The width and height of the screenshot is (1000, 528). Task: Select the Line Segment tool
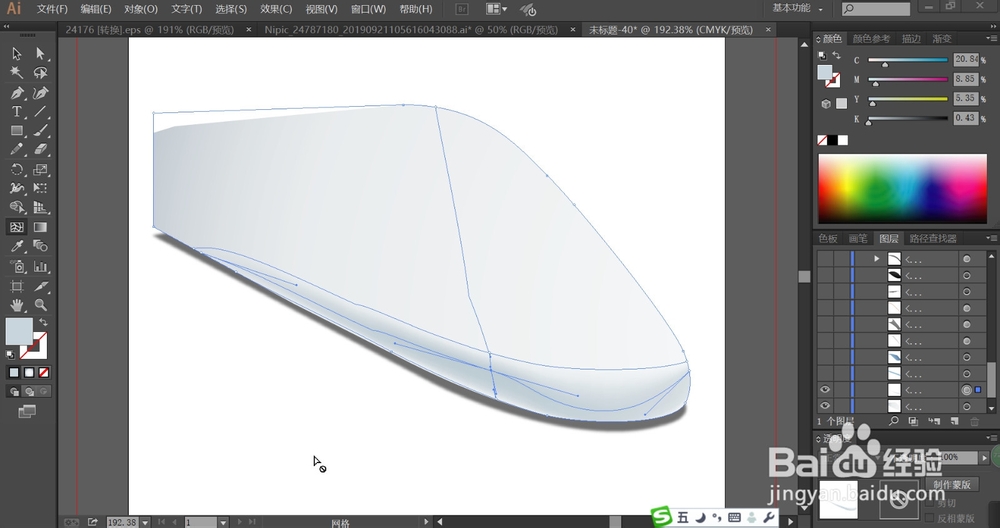(x=41, y=112)
